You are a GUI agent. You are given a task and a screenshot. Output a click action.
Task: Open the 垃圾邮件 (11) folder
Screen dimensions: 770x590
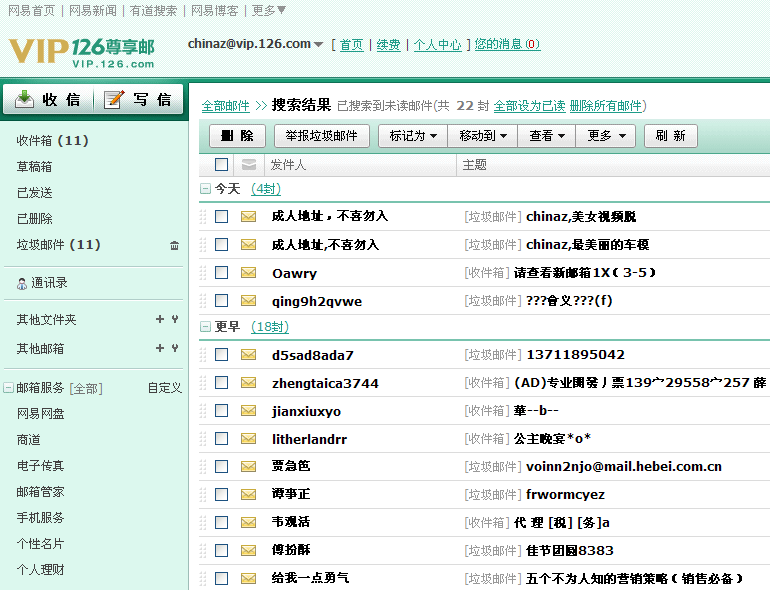[58, 245]
